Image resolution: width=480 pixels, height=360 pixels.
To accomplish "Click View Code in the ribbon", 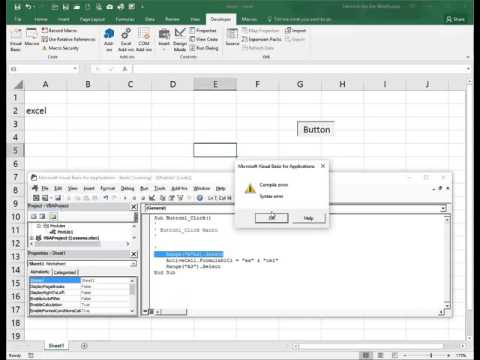I will click(204, 39).
